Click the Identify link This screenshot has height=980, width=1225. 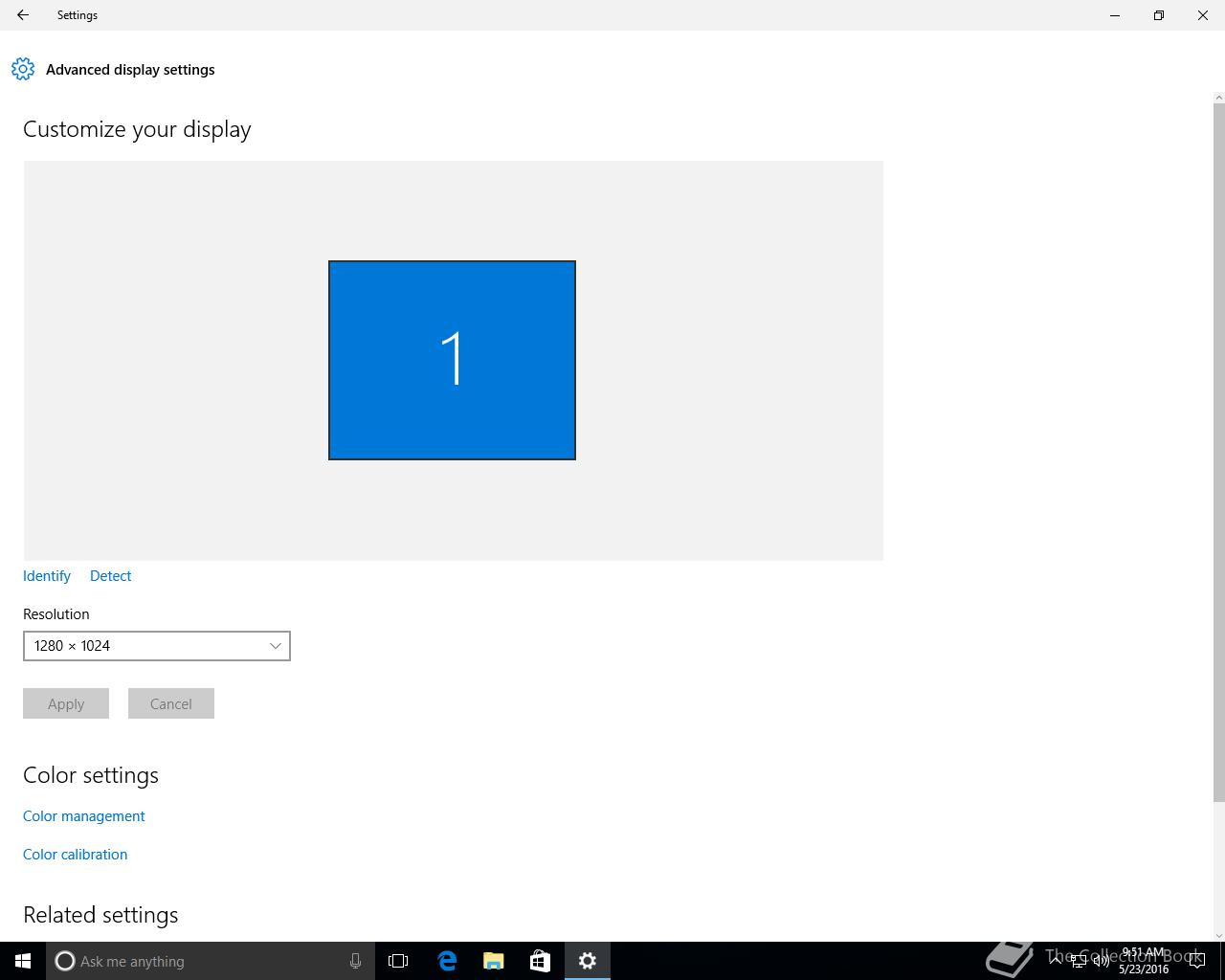click(x=47, y=576)
